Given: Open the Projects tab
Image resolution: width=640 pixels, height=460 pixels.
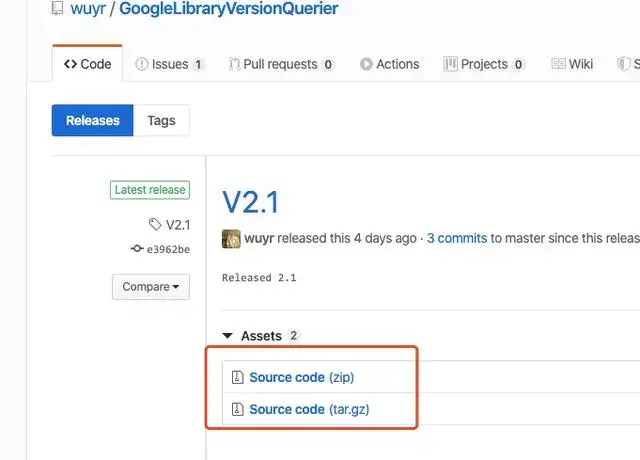Looking at the screenshot, I should coord(484,64).
